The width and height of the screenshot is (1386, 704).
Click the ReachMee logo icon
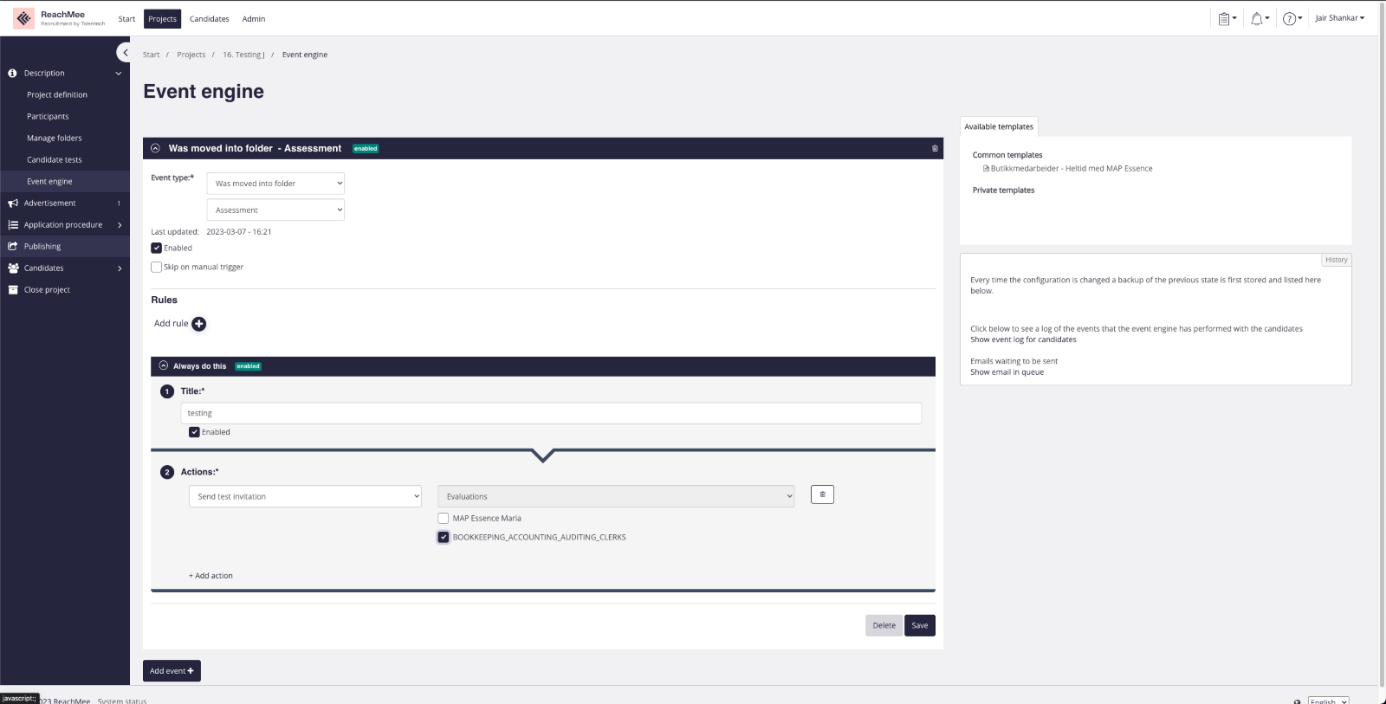pyautogui.click(x=24, y=19)
